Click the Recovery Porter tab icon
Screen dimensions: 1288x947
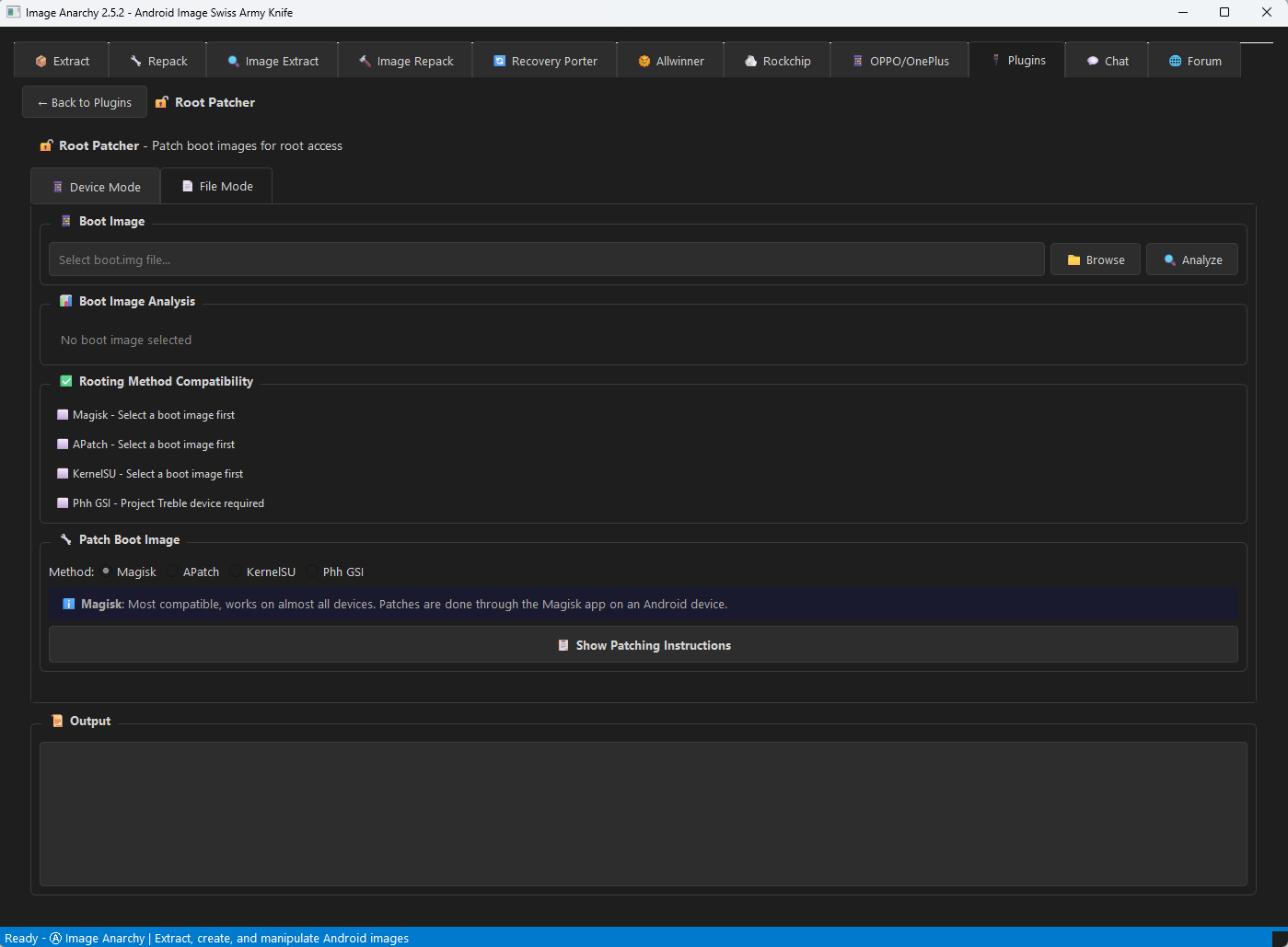(500, 62)
